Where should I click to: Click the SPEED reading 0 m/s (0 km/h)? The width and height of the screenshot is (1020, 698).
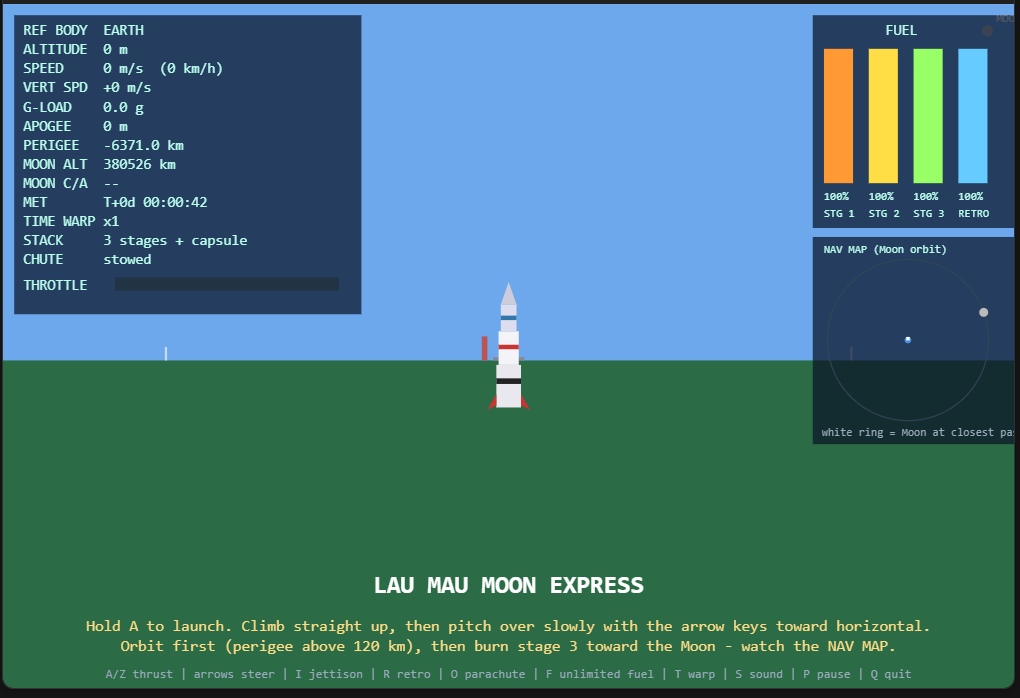tap(163, 68)
